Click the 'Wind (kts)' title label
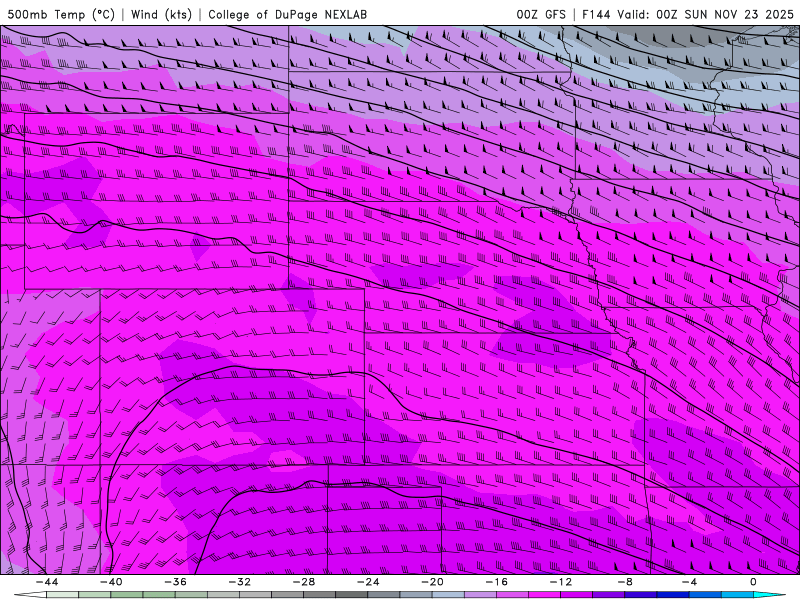This screenshot has width=800, height=600. pyautogui.click(x=161, y=15)
